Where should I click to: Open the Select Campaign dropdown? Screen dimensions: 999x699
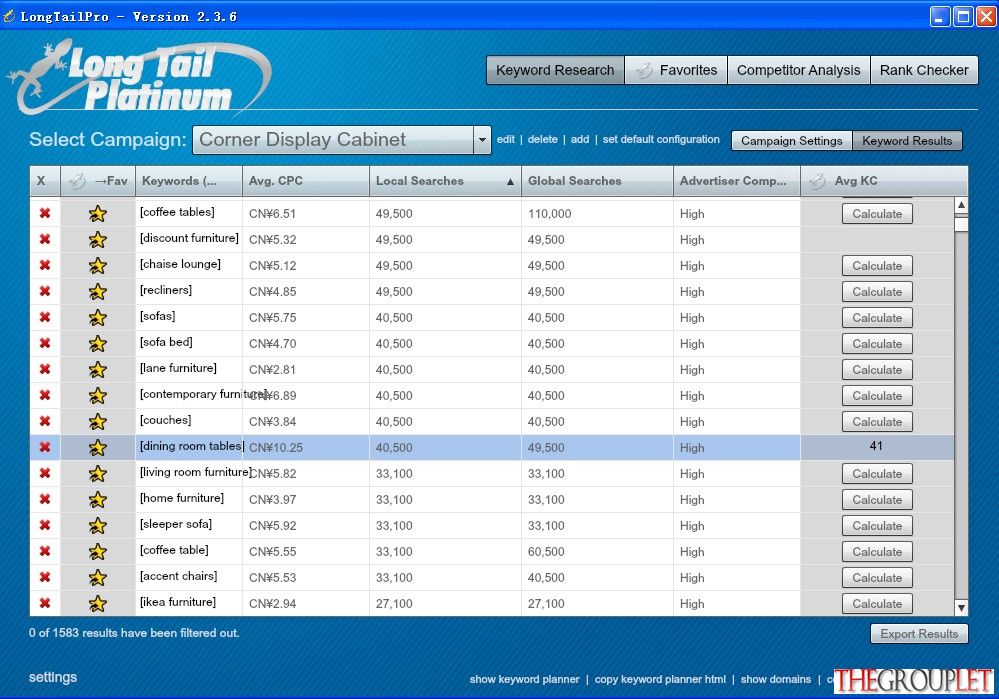[482, 140]
